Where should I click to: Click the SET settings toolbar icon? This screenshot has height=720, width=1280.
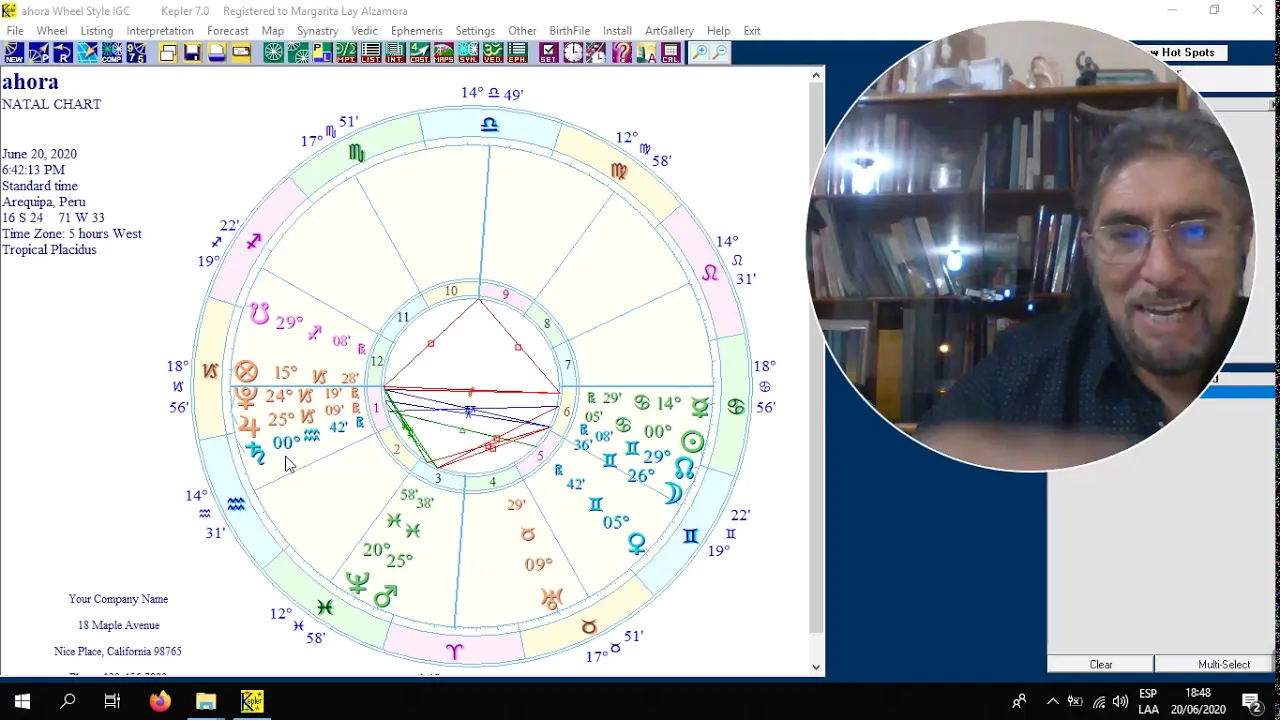tap(547, 52)
